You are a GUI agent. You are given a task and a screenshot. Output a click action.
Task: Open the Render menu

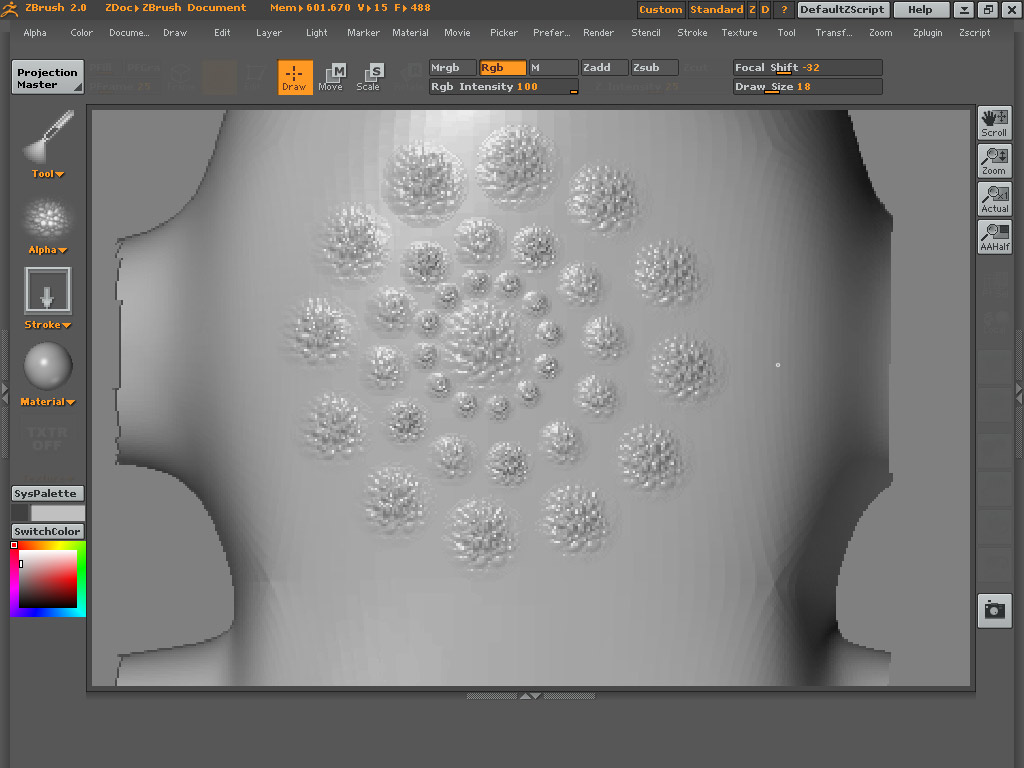coord(598,33)
